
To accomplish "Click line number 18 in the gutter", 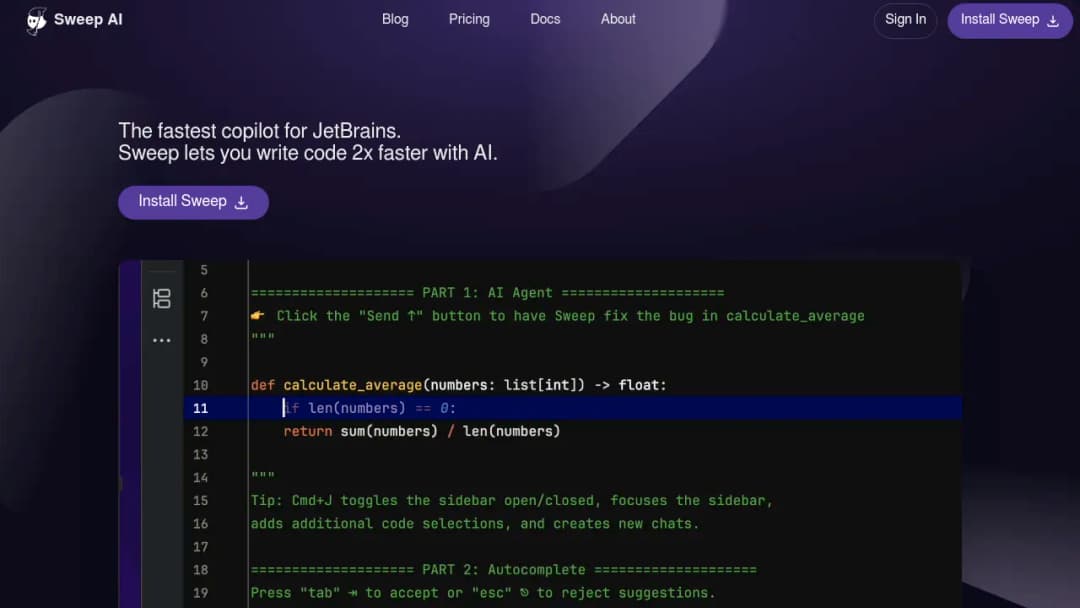I will [200, 570].
